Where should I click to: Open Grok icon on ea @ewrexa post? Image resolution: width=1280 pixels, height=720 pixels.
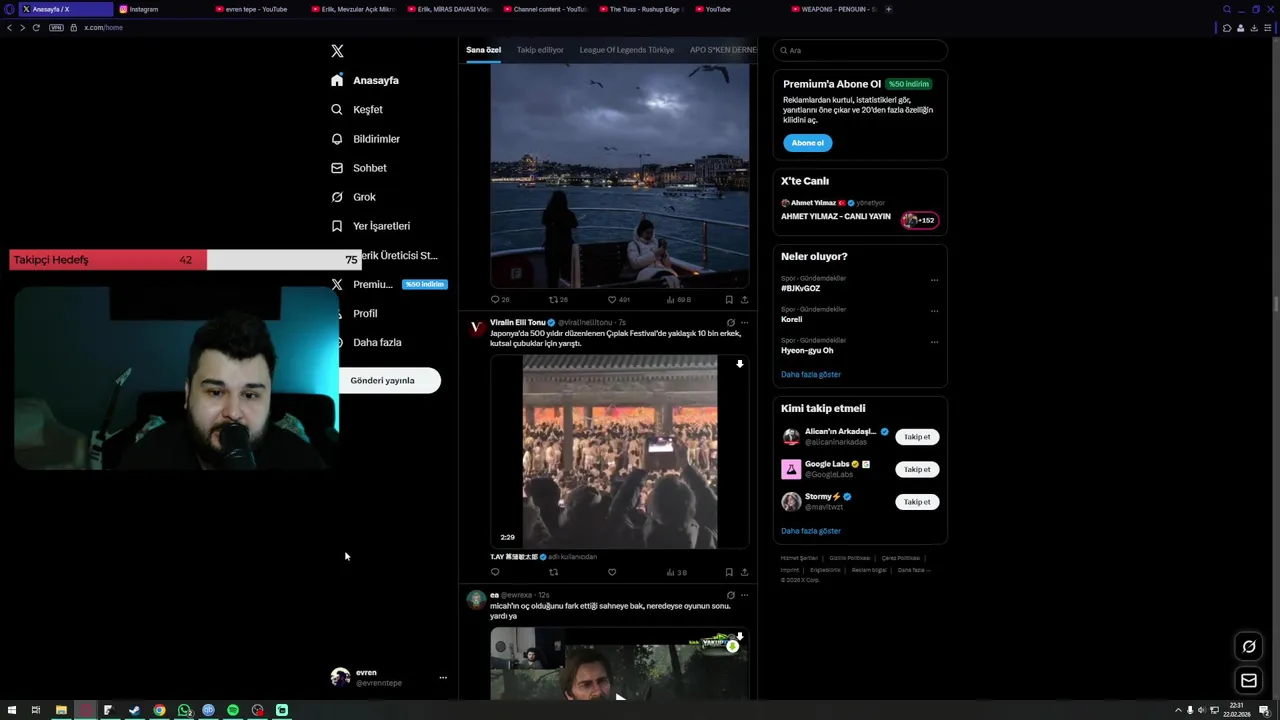(x=730, y=595)
